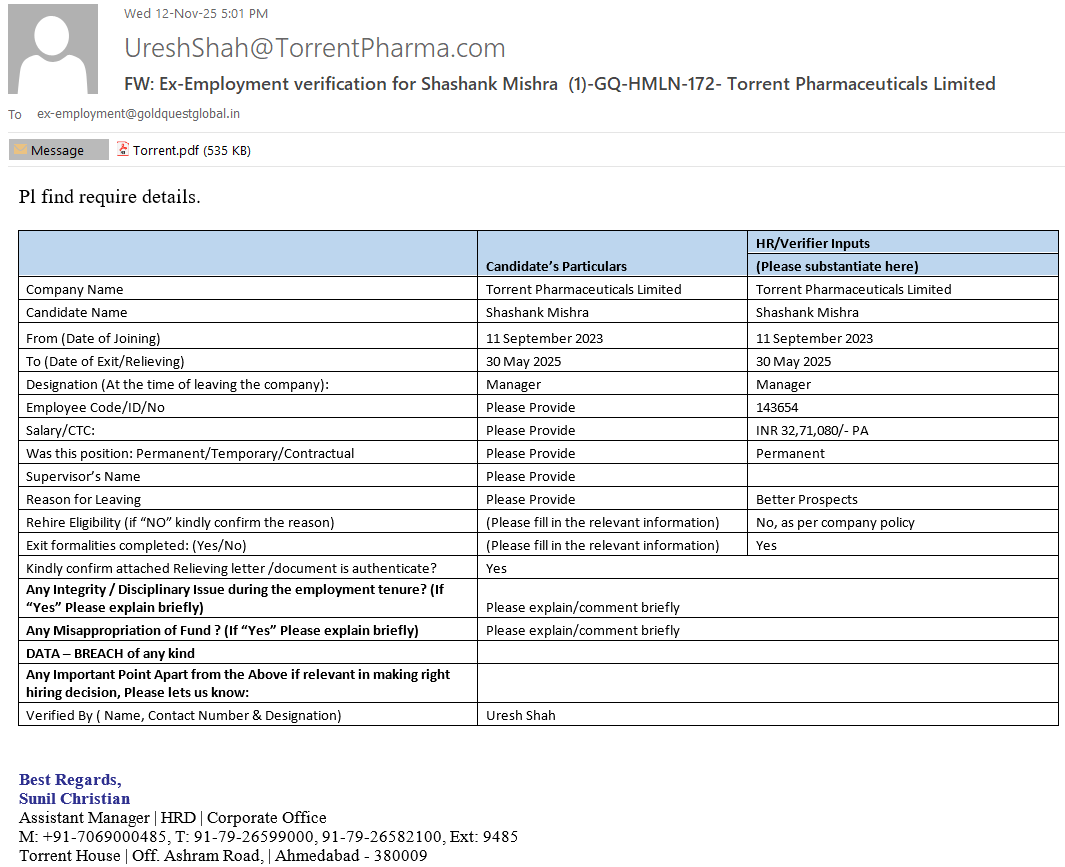
Task: Click the 'Candidate Name' row label
Action: point(77,313)
